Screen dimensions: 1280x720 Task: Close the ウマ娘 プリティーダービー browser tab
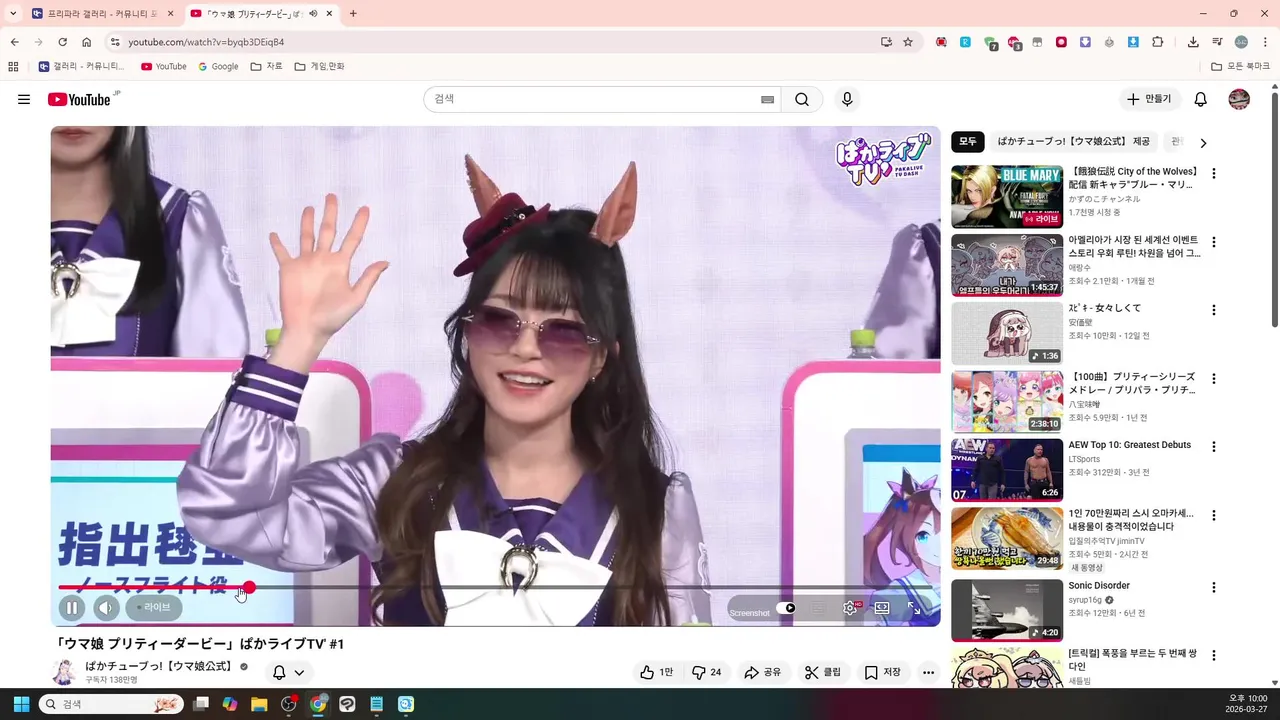pyautogui.click(x=329, y=14)
